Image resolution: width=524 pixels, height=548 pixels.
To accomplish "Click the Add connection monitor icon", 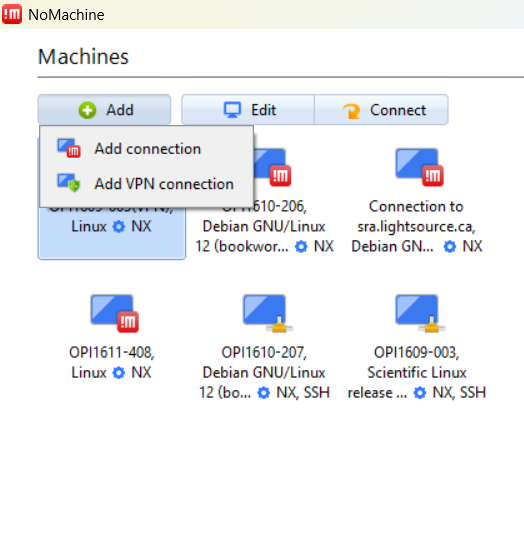I will (69, 148).
